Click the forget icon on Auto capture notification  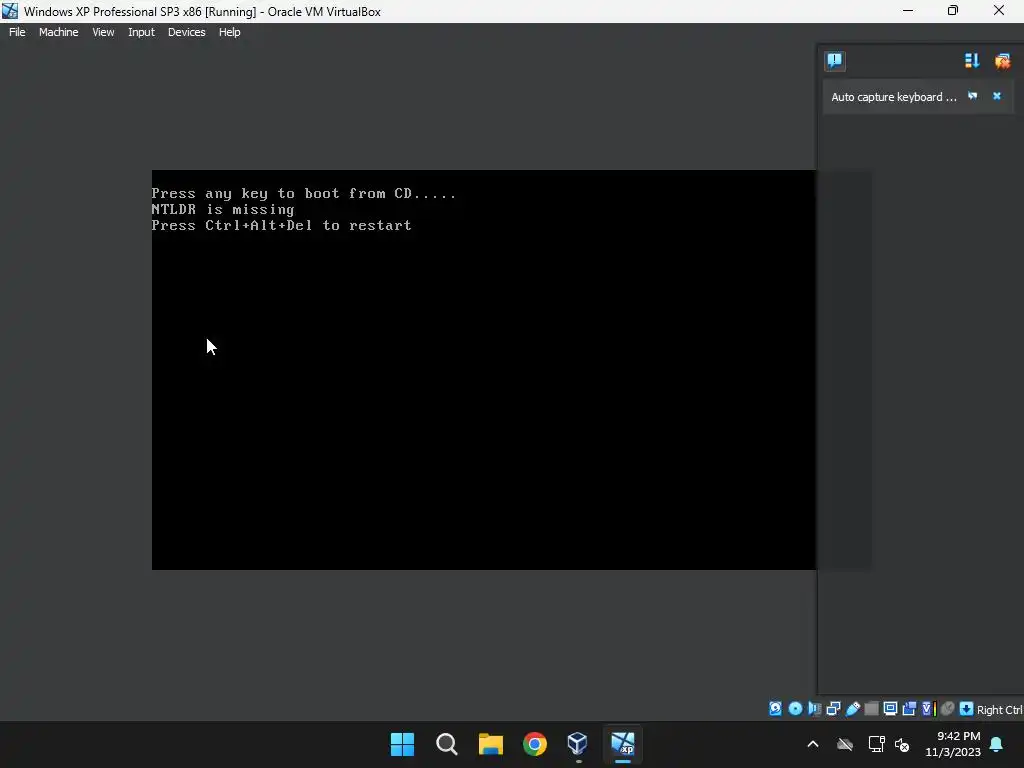[972, 96]
